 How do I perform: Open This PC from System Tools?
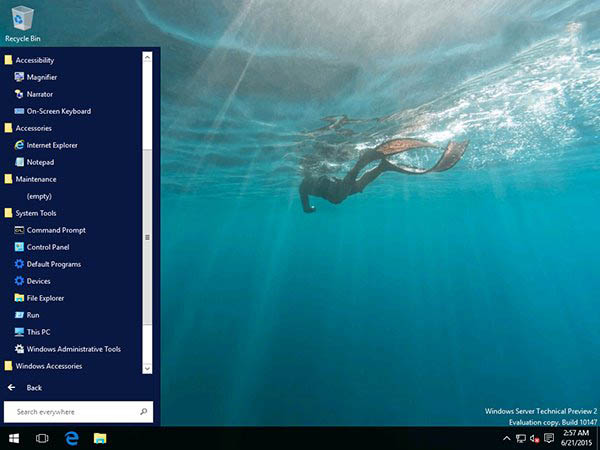click(x=32, y=332)
